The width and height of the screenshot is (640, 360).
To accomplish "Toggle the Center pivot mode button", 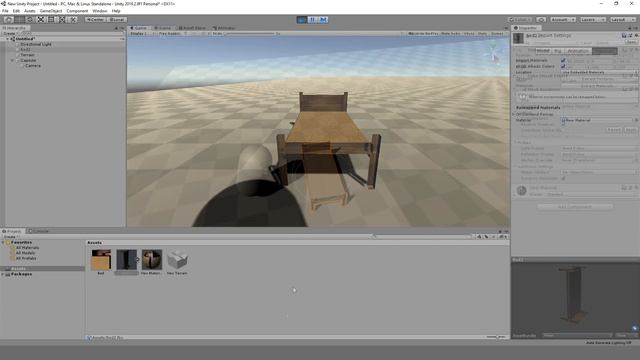I will (95, 20).
